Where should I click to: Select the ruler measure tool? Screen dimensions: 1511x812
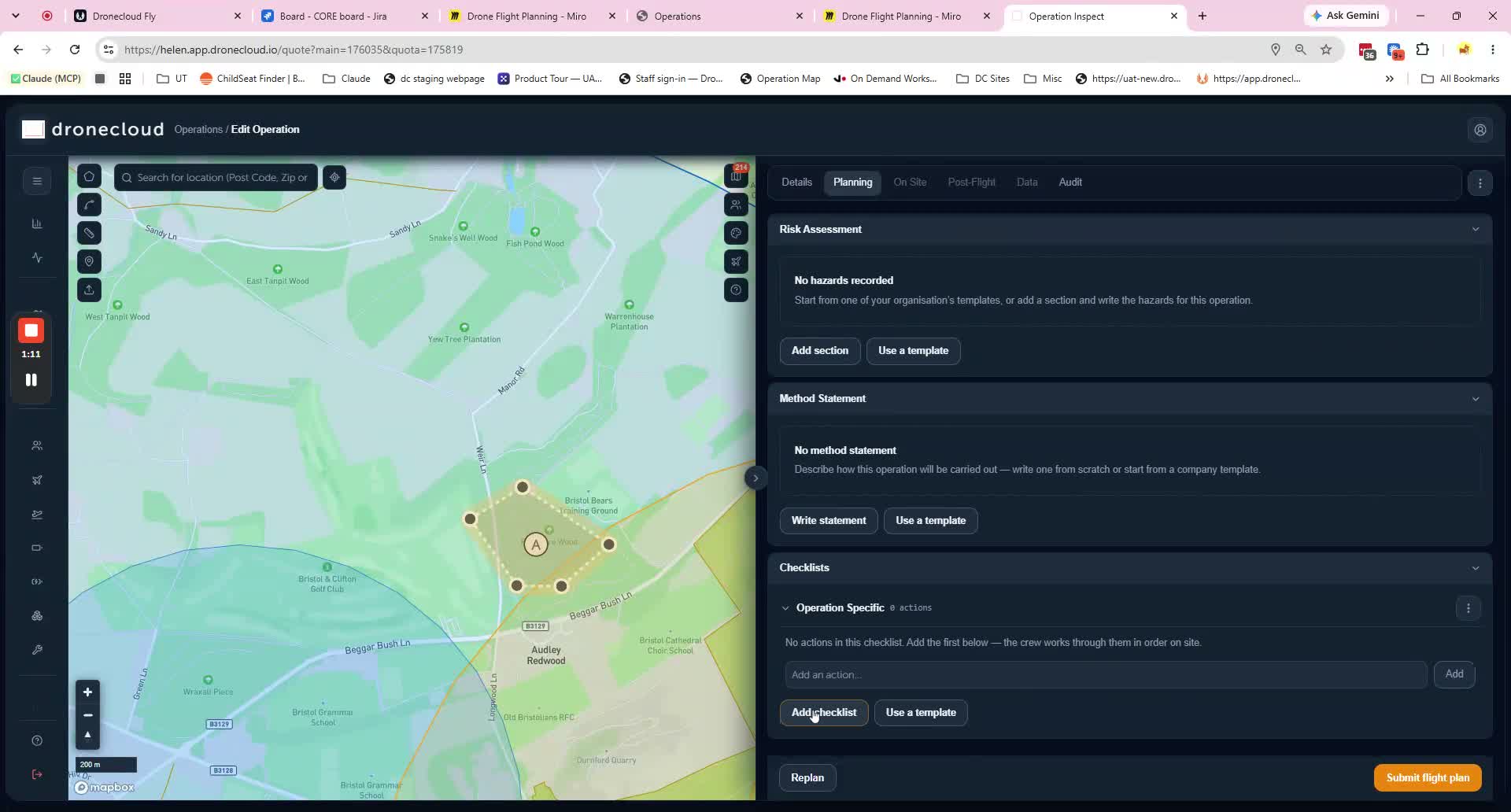pyautogui.click(x=89, y=234)
